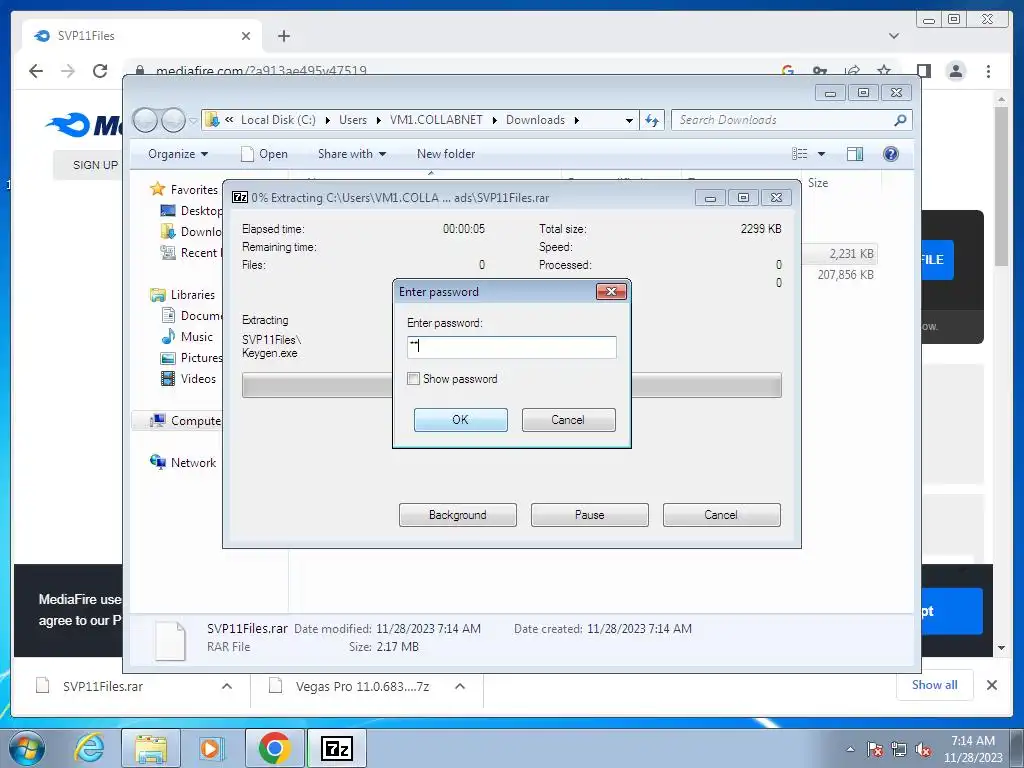Click SIGN UP on the MediaFire page

[x=95, y=165]
